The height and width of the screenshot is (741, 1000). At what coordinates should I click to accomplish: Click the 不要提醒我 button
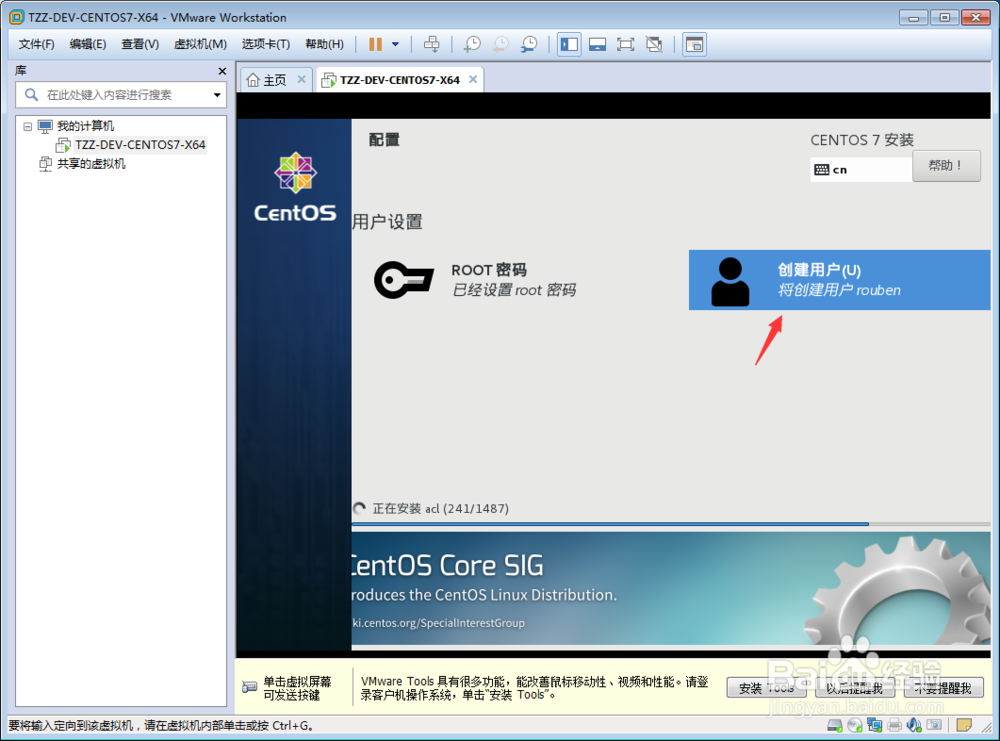click(x=943, y=688)
